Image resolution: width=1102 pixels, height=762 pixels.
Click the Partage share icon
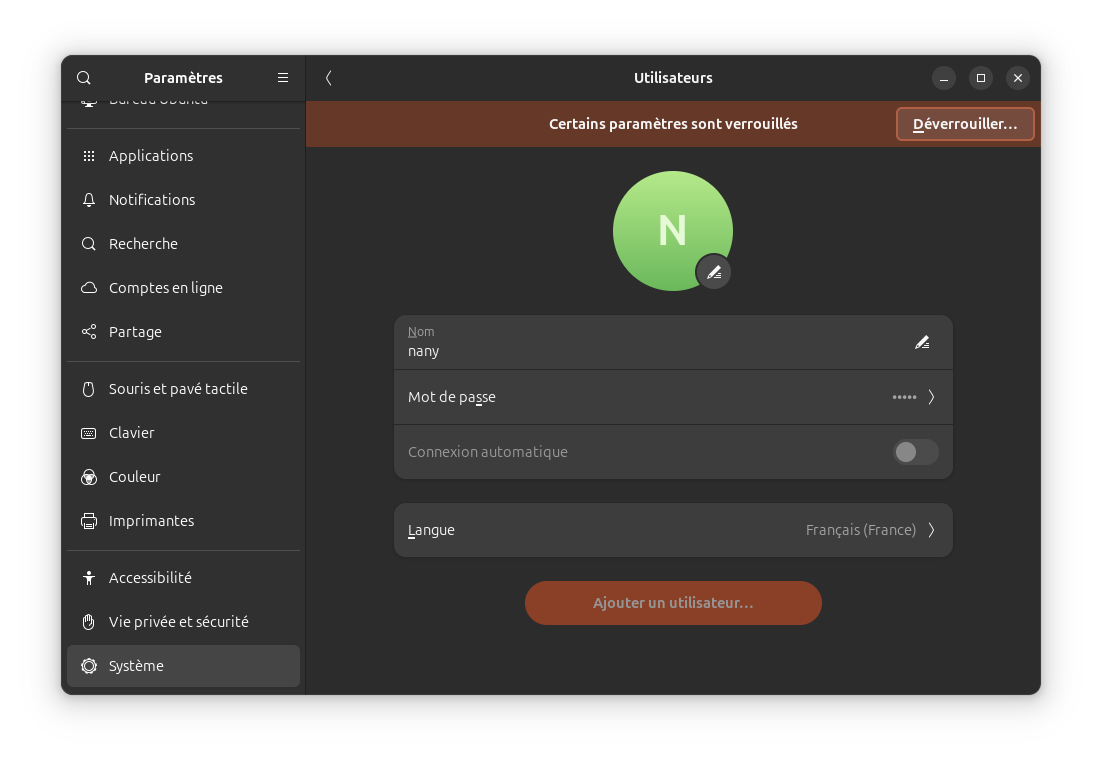pyautogui.click(x=89, y=332)
